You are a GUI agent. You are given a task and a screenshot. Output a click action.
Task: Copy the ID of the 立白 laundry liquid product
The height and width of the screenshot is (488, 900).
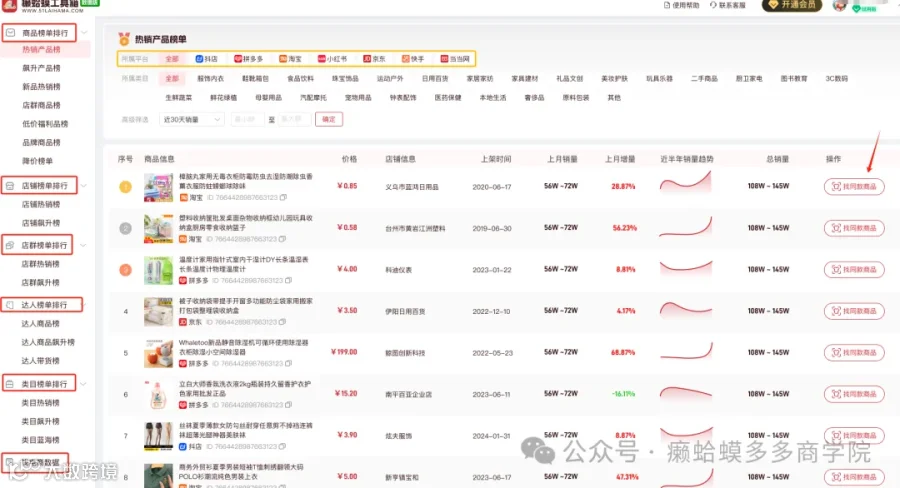click(x=289, y=405)
